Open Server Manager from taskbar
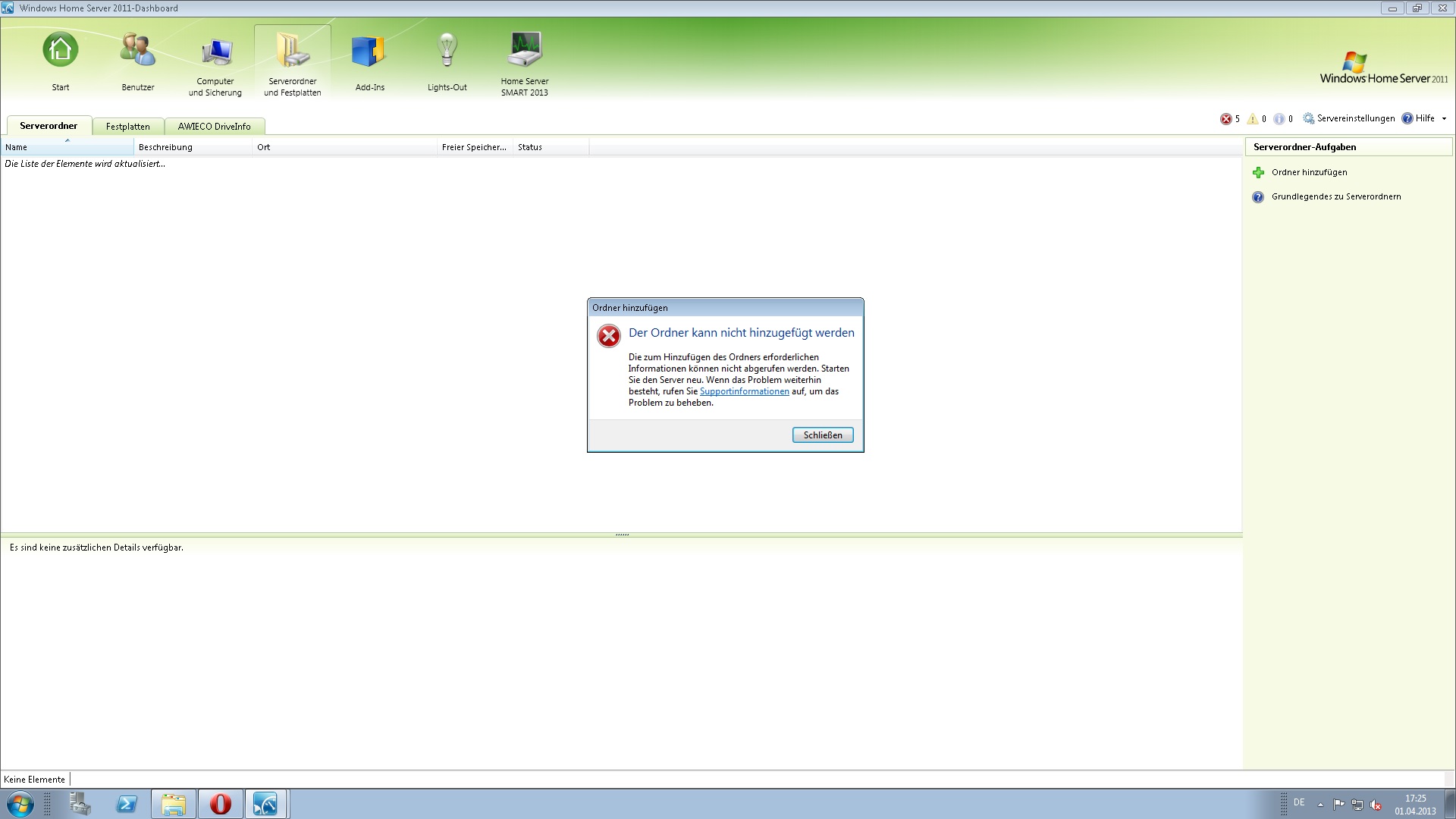1456x819 pixels. (79, 804)
